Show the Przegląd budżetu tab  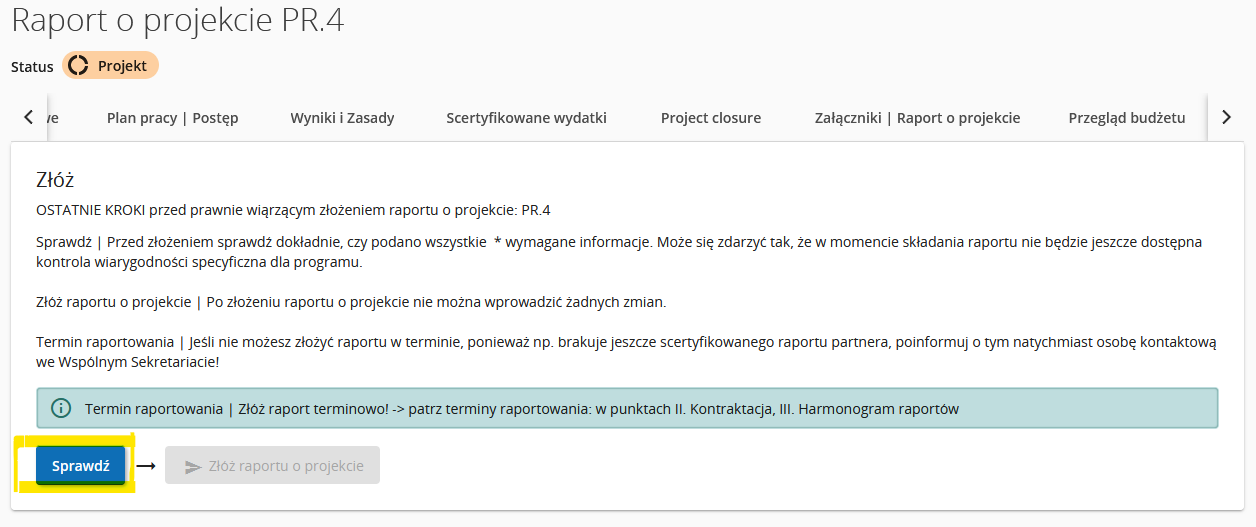pos(1126,118)
